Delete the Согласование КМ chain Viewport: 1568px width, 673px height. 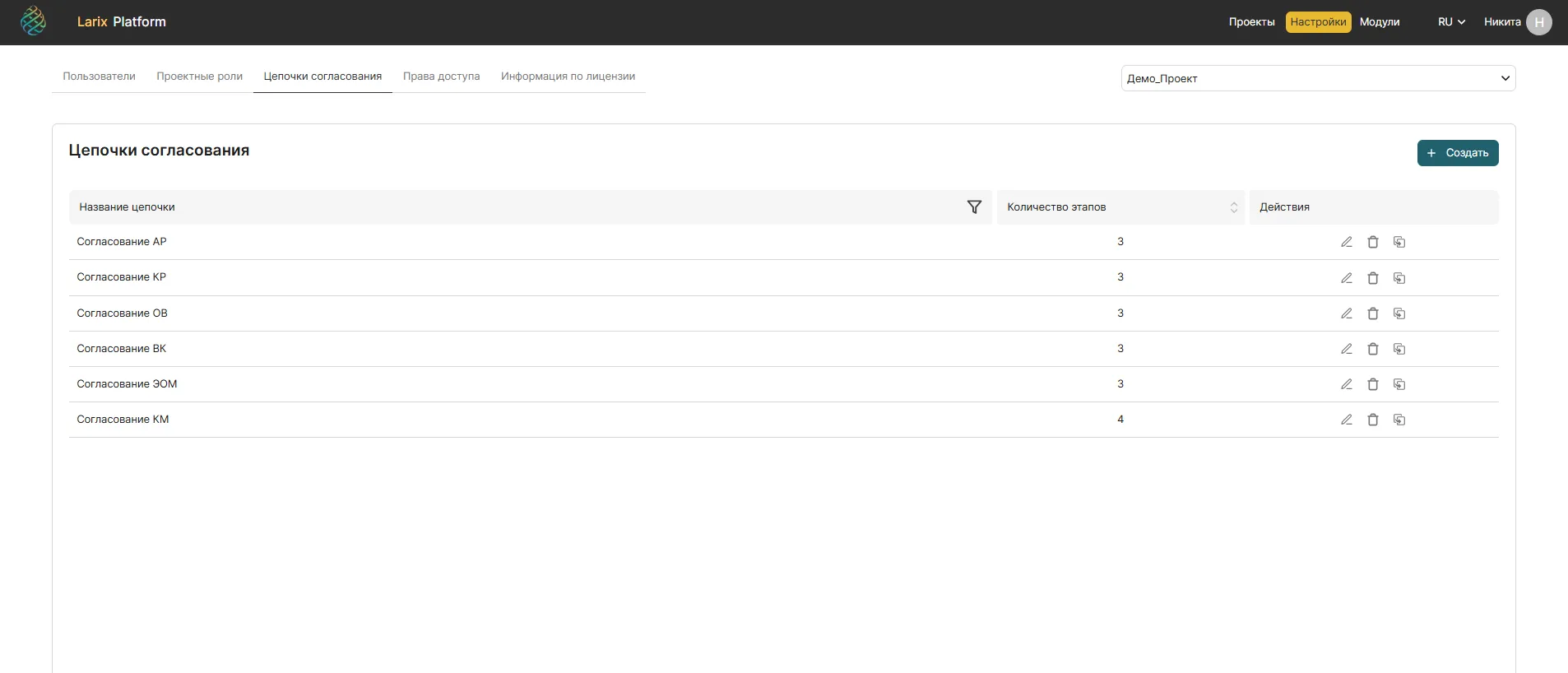tap(1373, 420)
